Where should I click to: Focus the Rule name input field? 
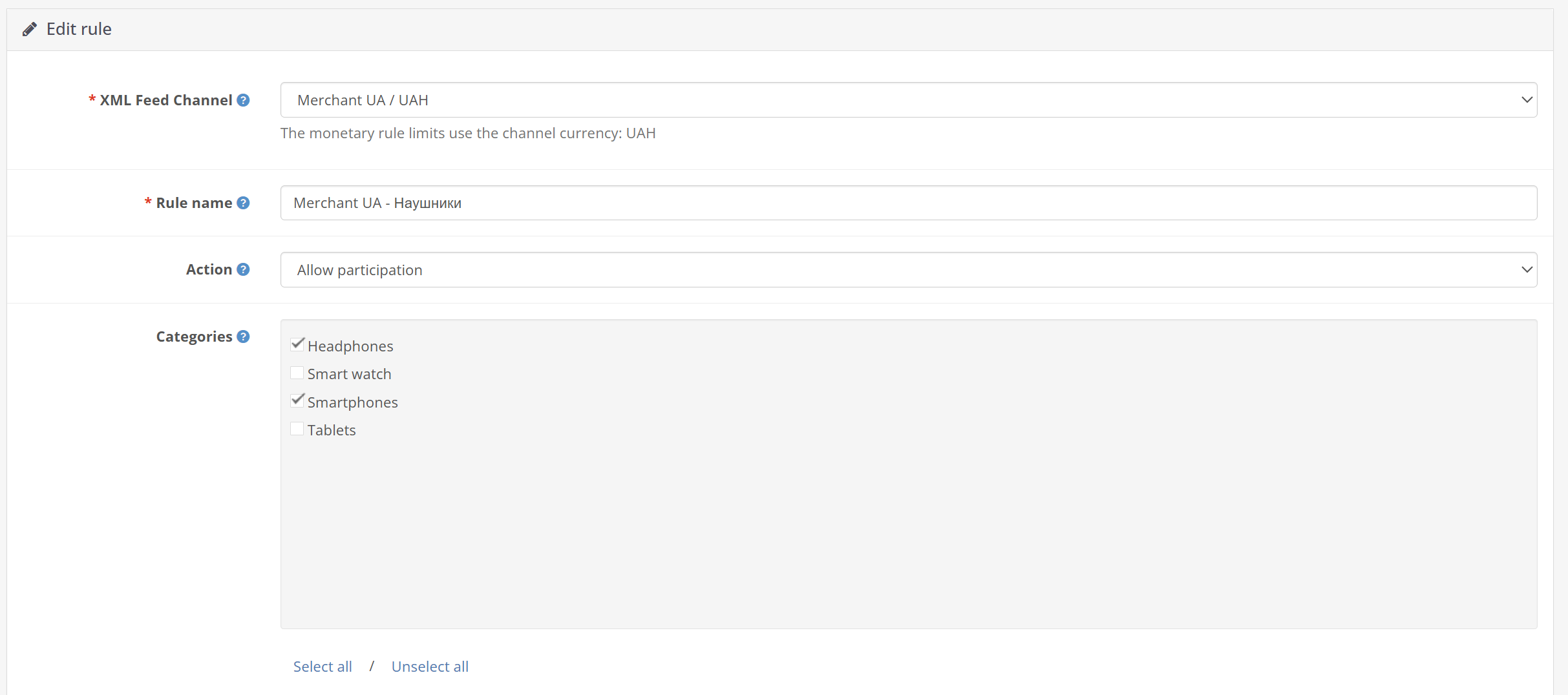click(909, 203)
